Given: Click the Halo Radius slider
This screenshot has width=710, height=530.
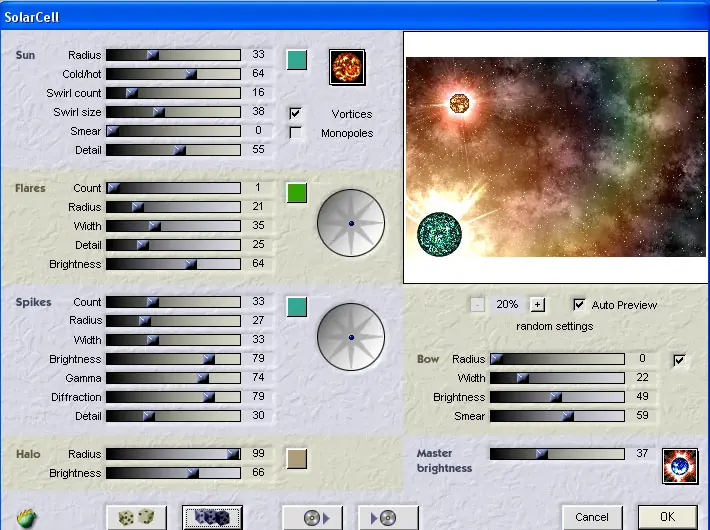Looking at the screenshot, I should tap(173, 454).
